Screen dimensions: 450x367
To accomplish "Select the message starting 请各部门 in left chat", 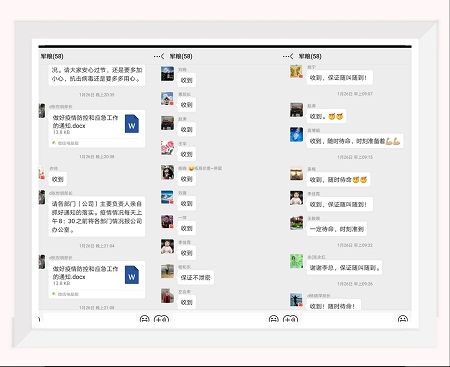I will (97, 217).
